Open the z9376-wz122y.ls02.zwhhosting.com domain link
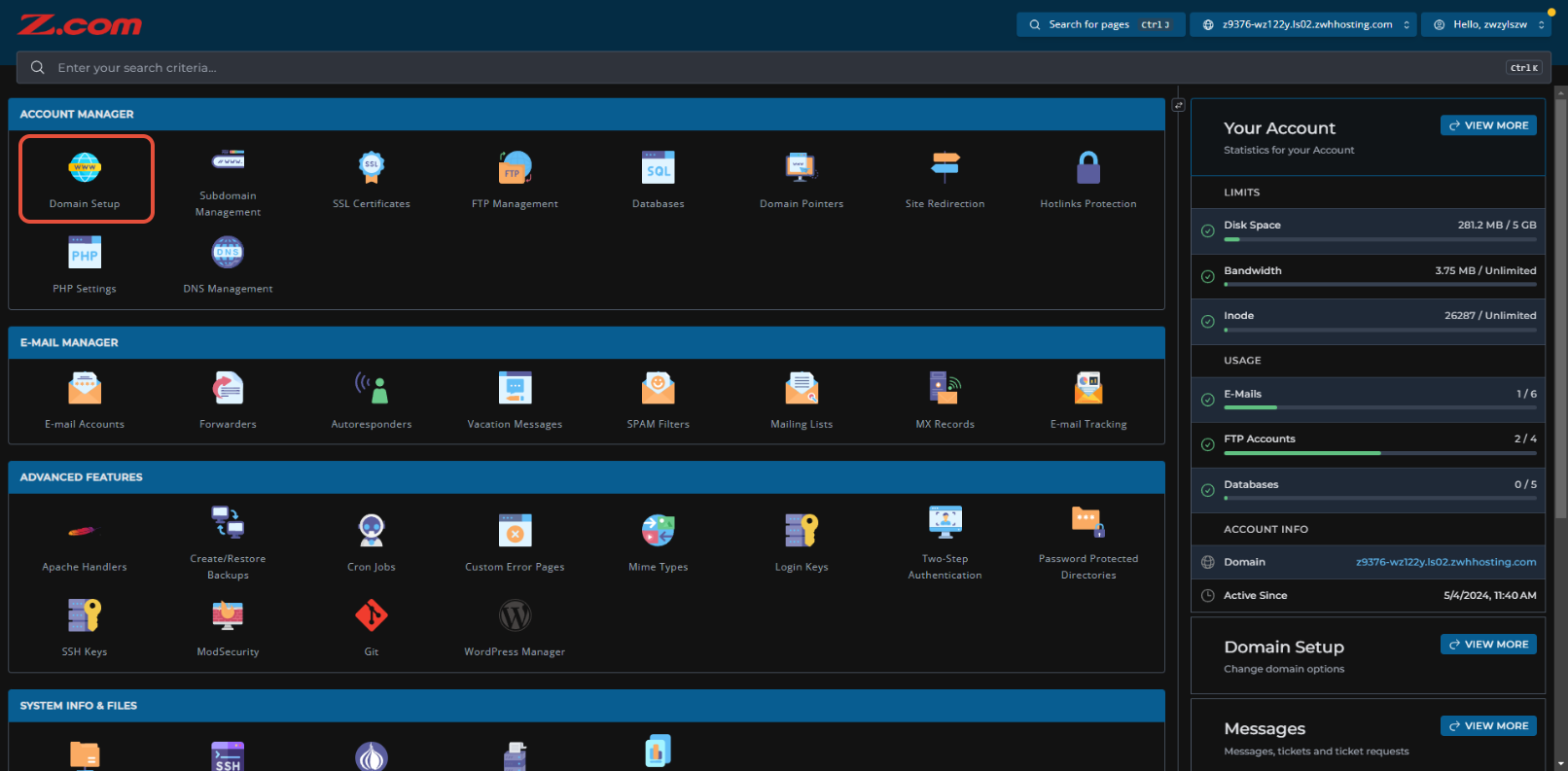 (x=1445, y=562)
